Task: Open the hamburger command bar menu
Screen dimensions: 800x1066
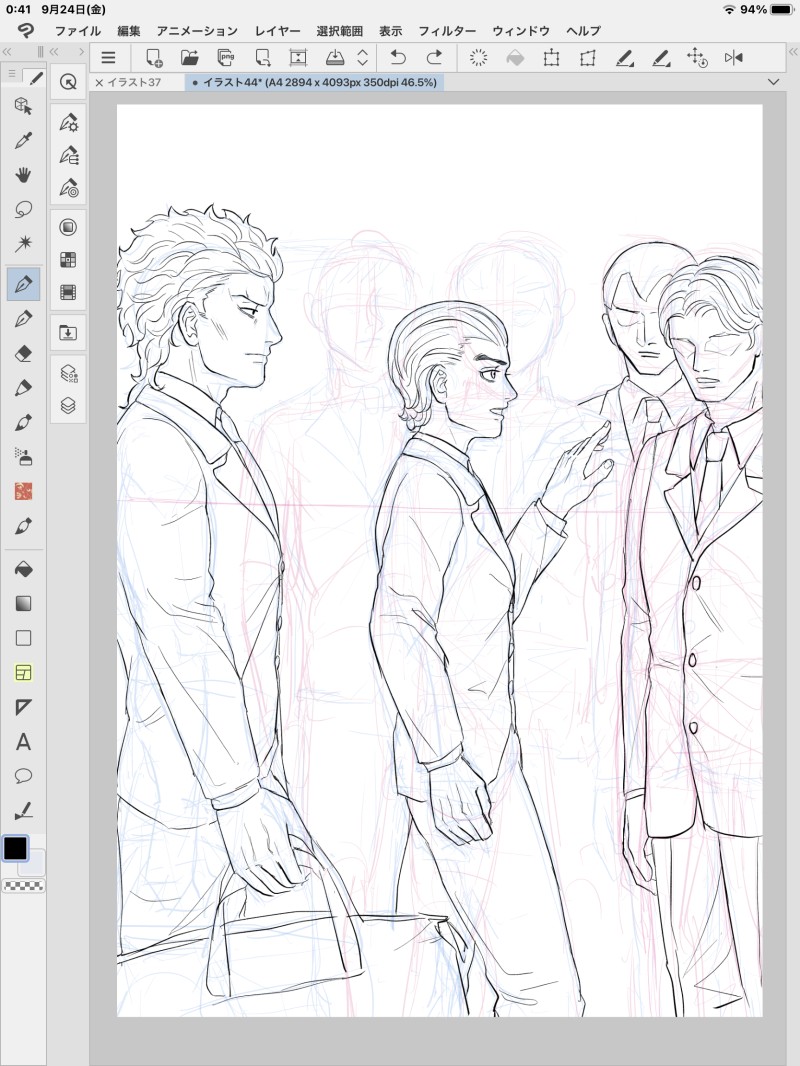Action: point(108,58)
